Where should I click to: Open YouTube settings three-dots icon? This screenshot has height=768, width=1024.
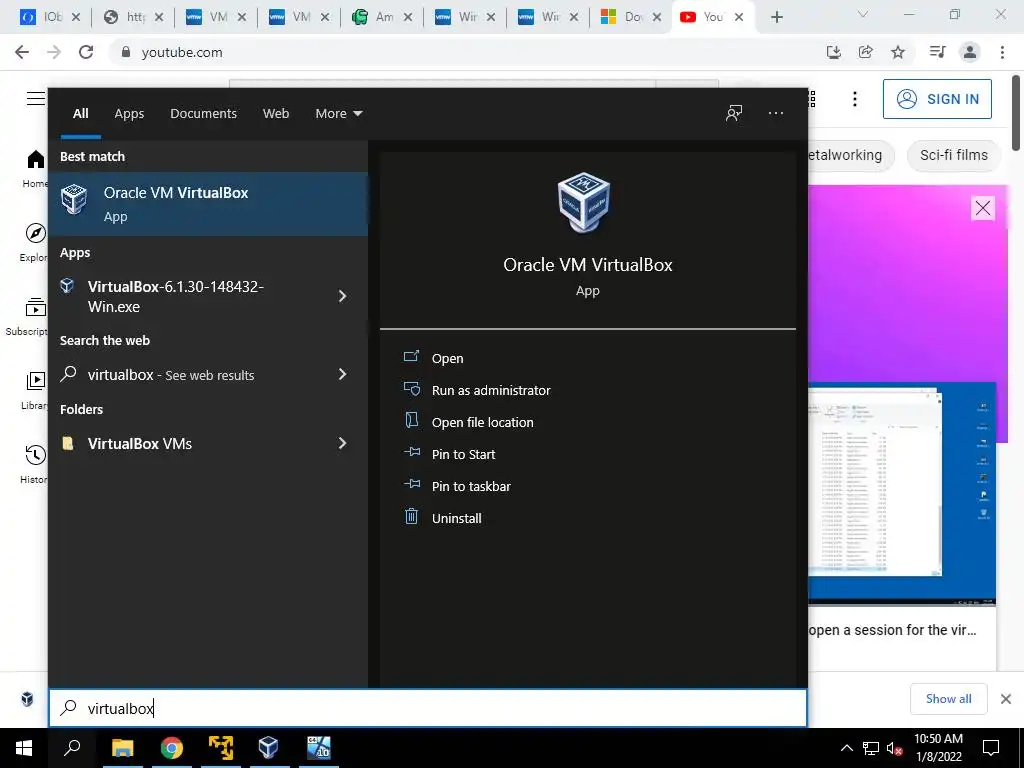point(855,99)
